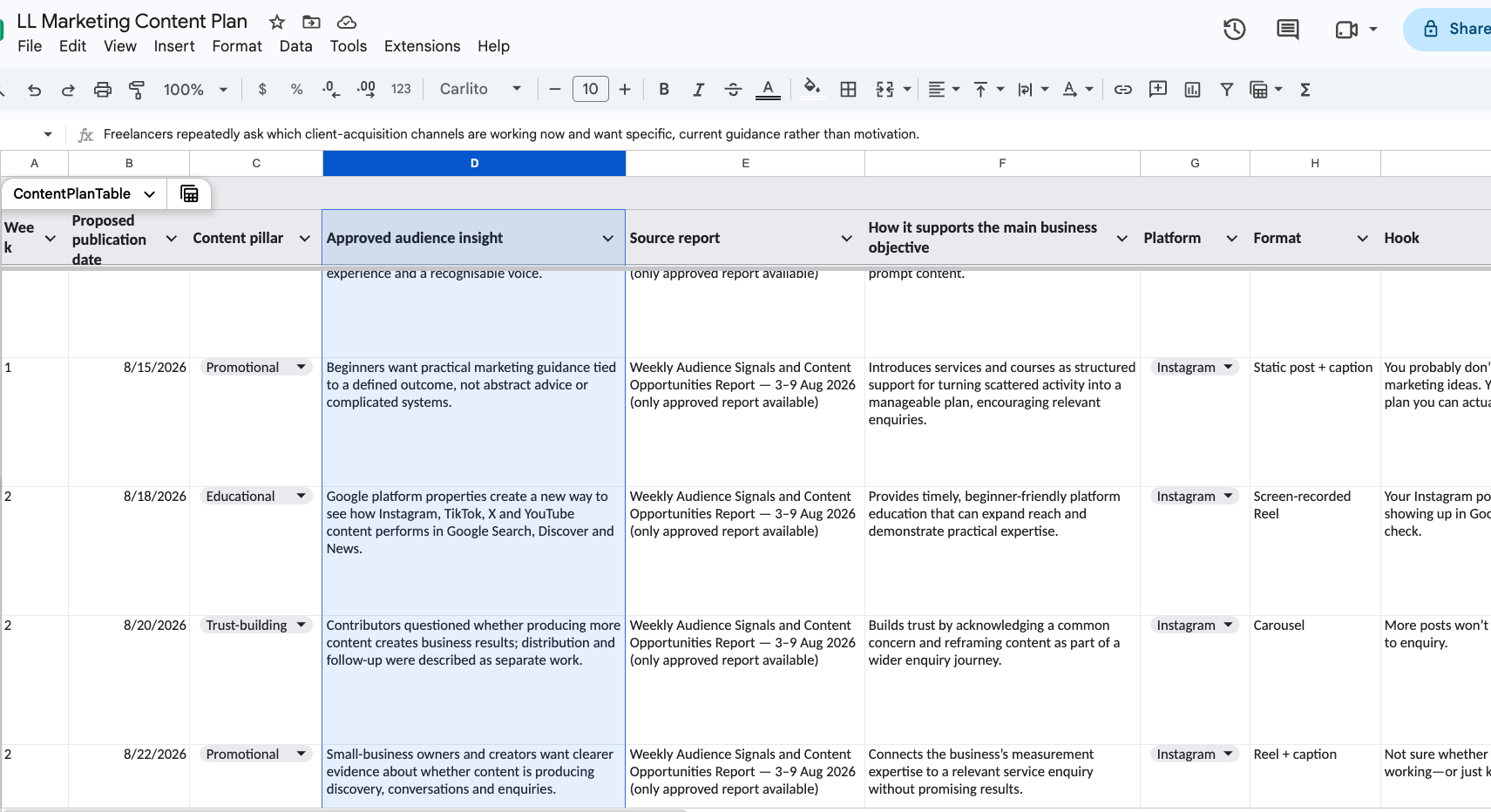The width and height of the screenshot is (1491, 812).
Task: Change Trust-building chip for 8/20/2026 row
Action: pos(255,626)
